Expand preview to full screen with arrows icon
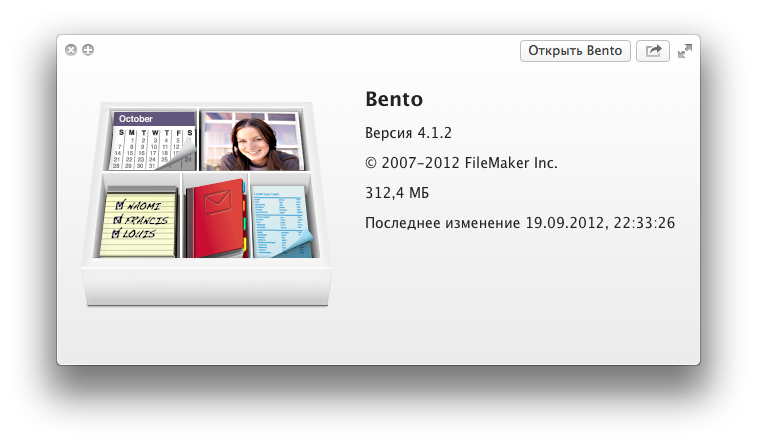Image resolution: width=757 pixels, height=444 pixels. [x=685, y=51]
